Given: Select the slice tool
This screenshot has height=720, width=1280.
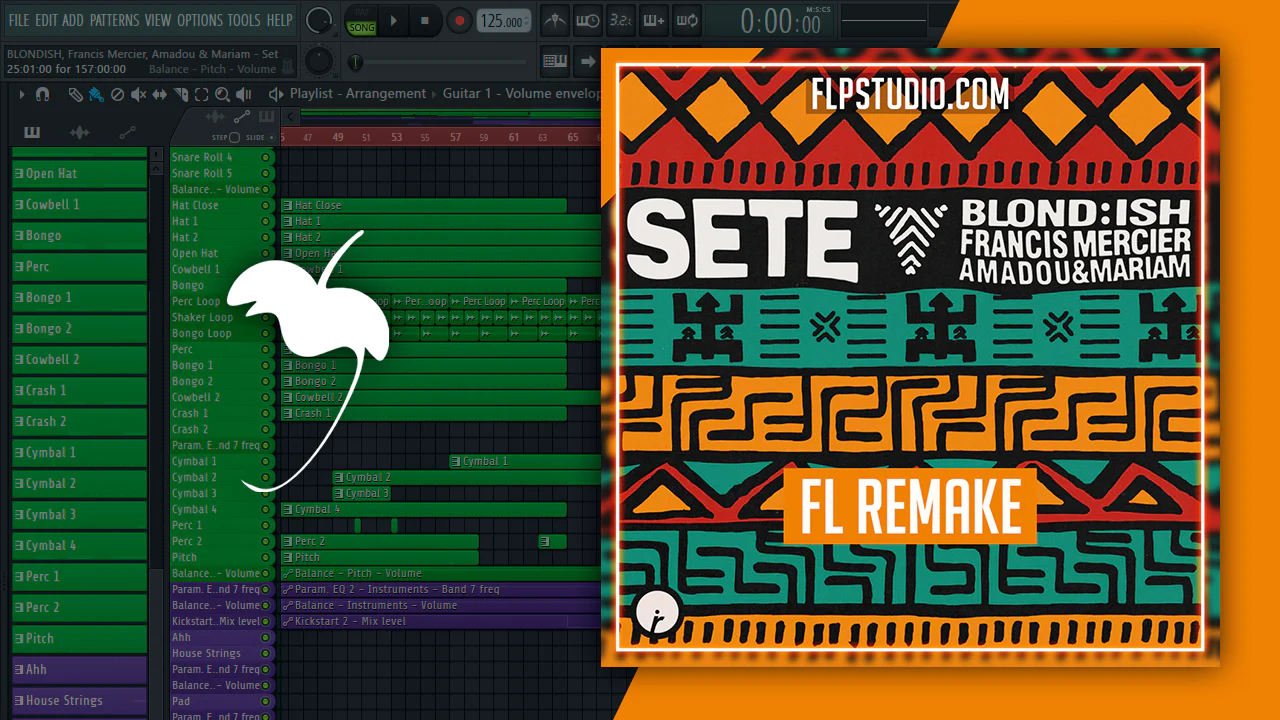Looking at the screenshot, I should (181, 94).
